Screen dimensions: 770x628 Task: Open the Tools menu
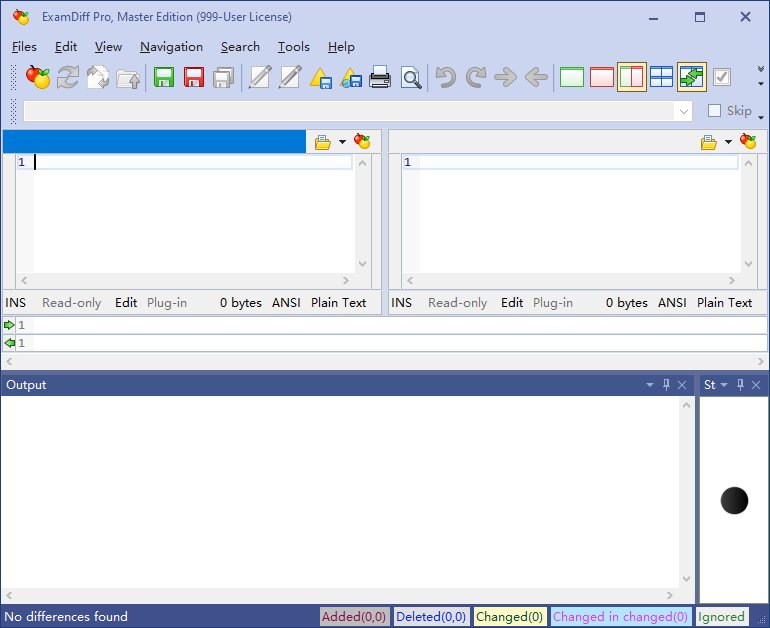pyautogui.click(x=294, y=47)
